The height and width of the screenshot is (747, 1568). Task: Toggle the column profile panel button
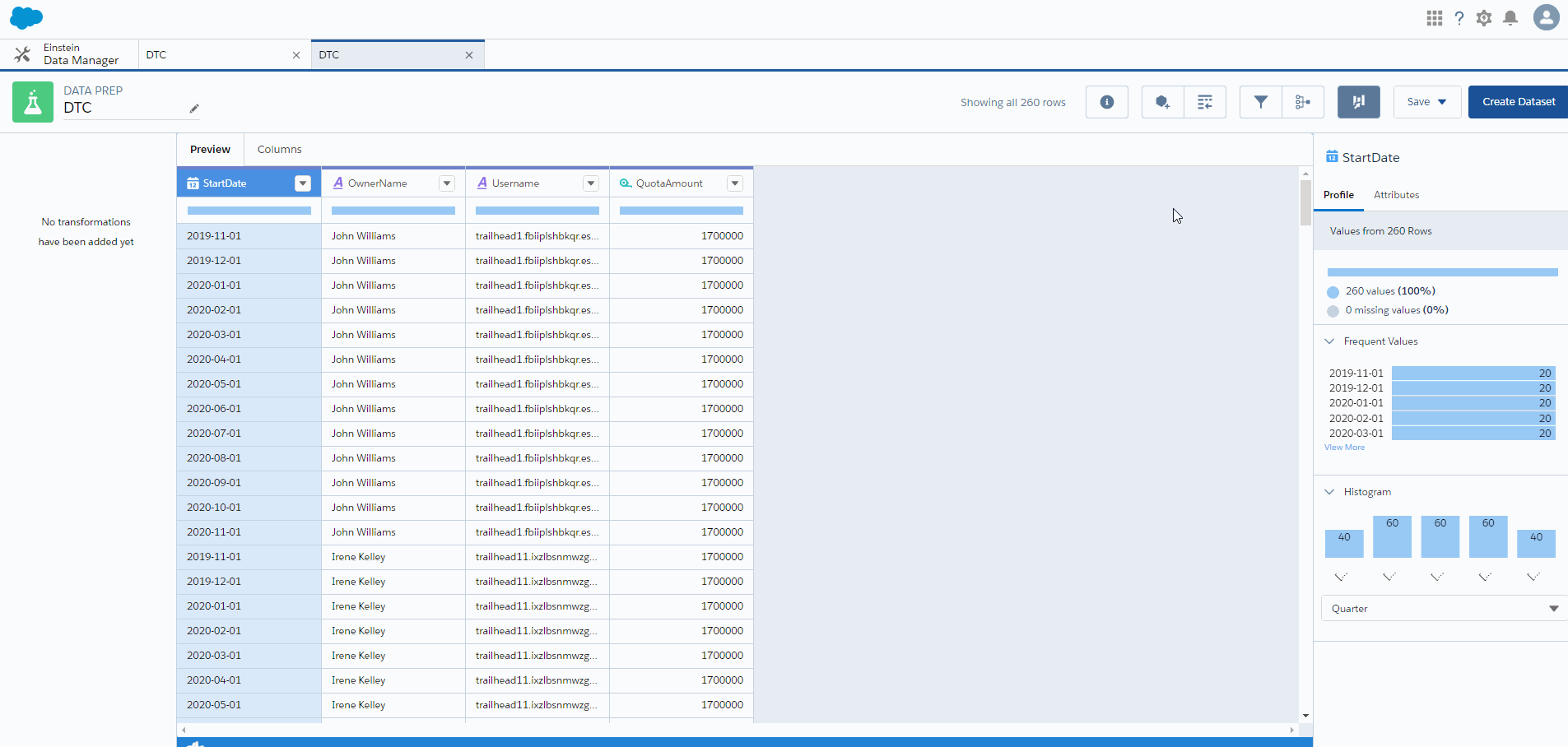(1359, 102)
